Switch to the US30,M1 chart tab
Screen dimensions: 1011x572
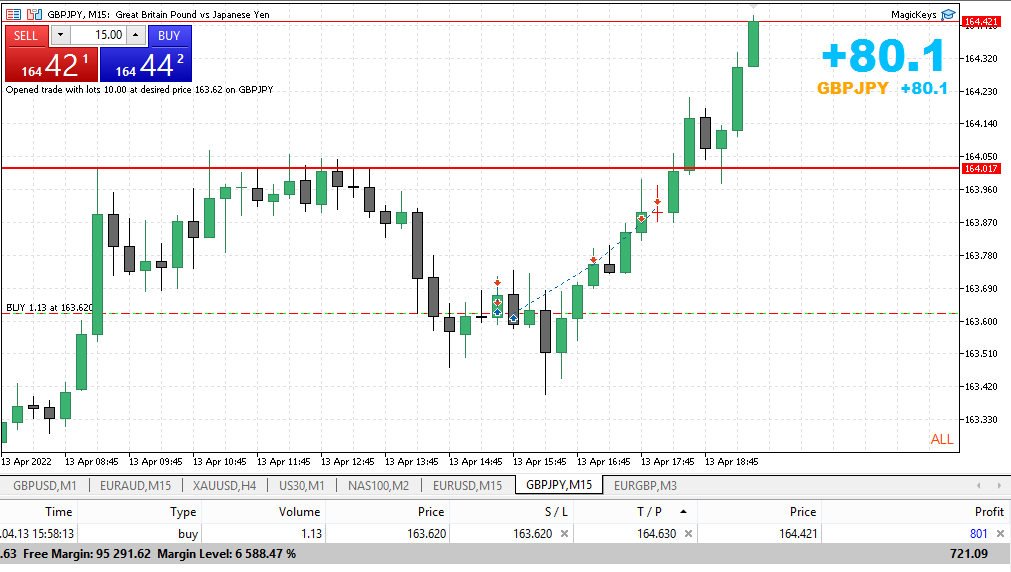[302, 486]
